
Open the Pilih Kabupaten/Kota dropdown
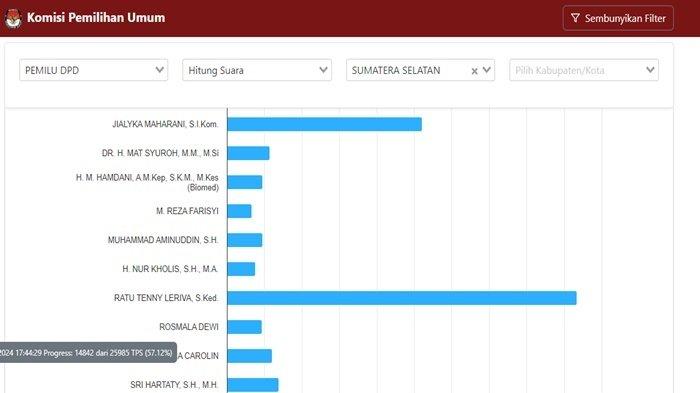point(583,70)
